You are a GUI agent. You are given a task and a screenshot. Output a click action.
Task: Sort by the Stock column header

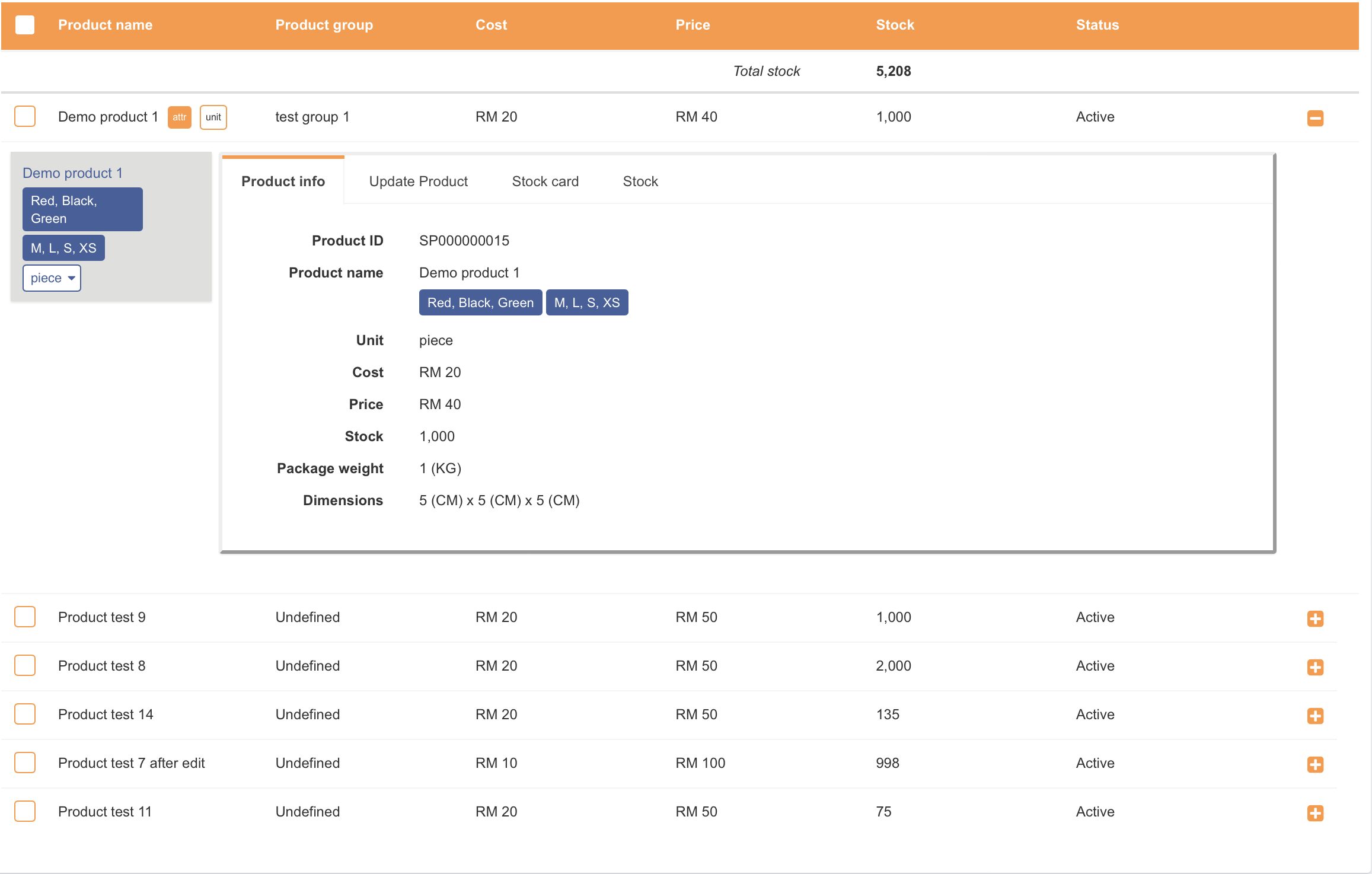point(895,25)
